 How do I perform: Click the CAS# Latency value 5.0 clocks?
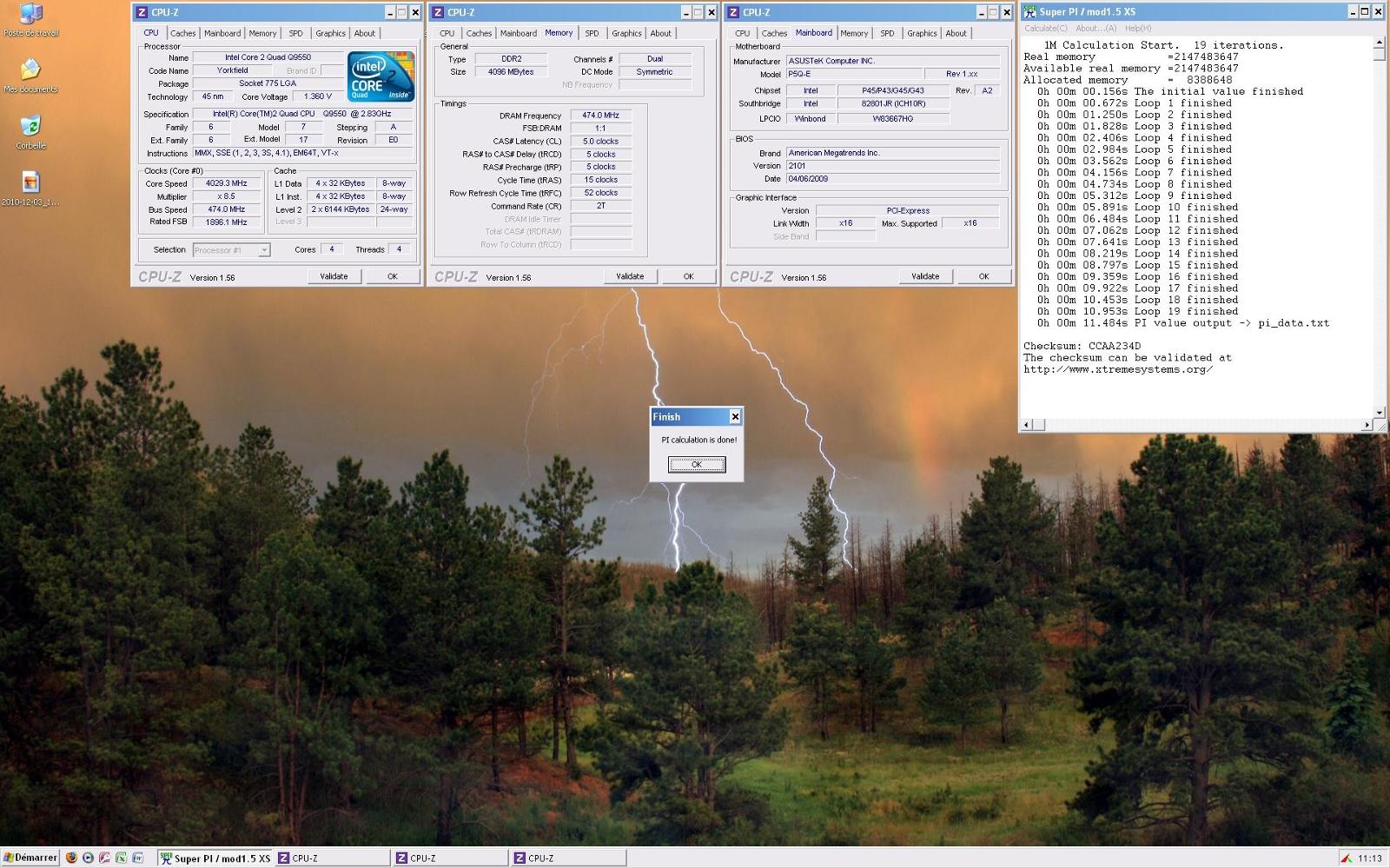(600, 141)
